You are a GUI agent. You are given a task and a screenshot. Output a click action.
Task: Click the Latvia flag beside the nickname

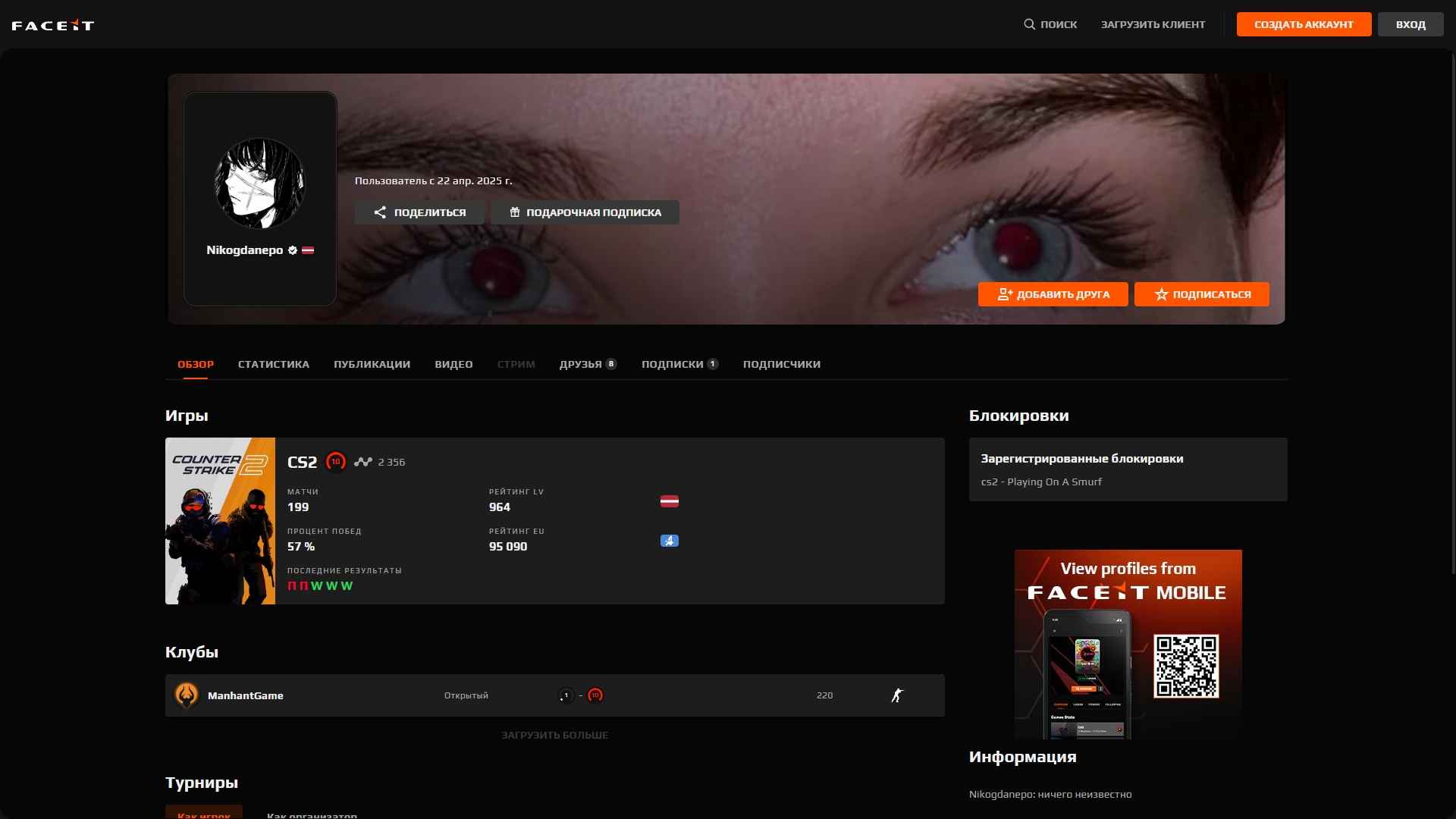tap(308, 250)
